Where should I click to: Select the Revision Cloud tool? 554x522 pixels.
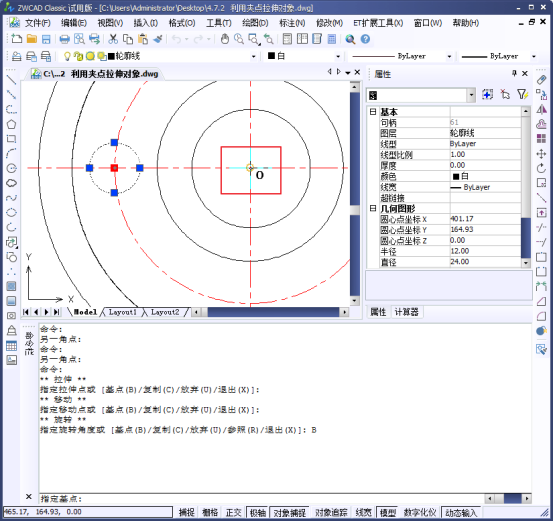pyautogui.click(x=11, y=183)
